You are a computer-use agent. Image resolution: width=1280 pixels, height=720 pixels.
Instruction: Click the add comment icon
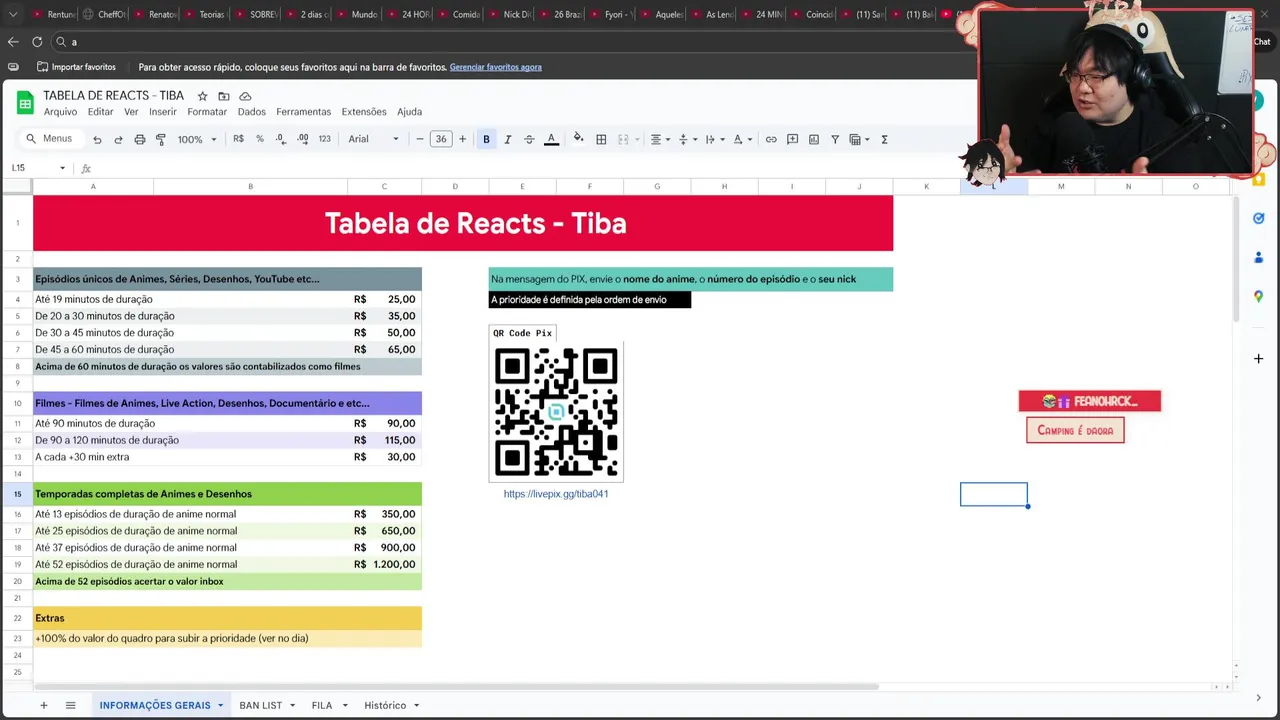[792, 139]
